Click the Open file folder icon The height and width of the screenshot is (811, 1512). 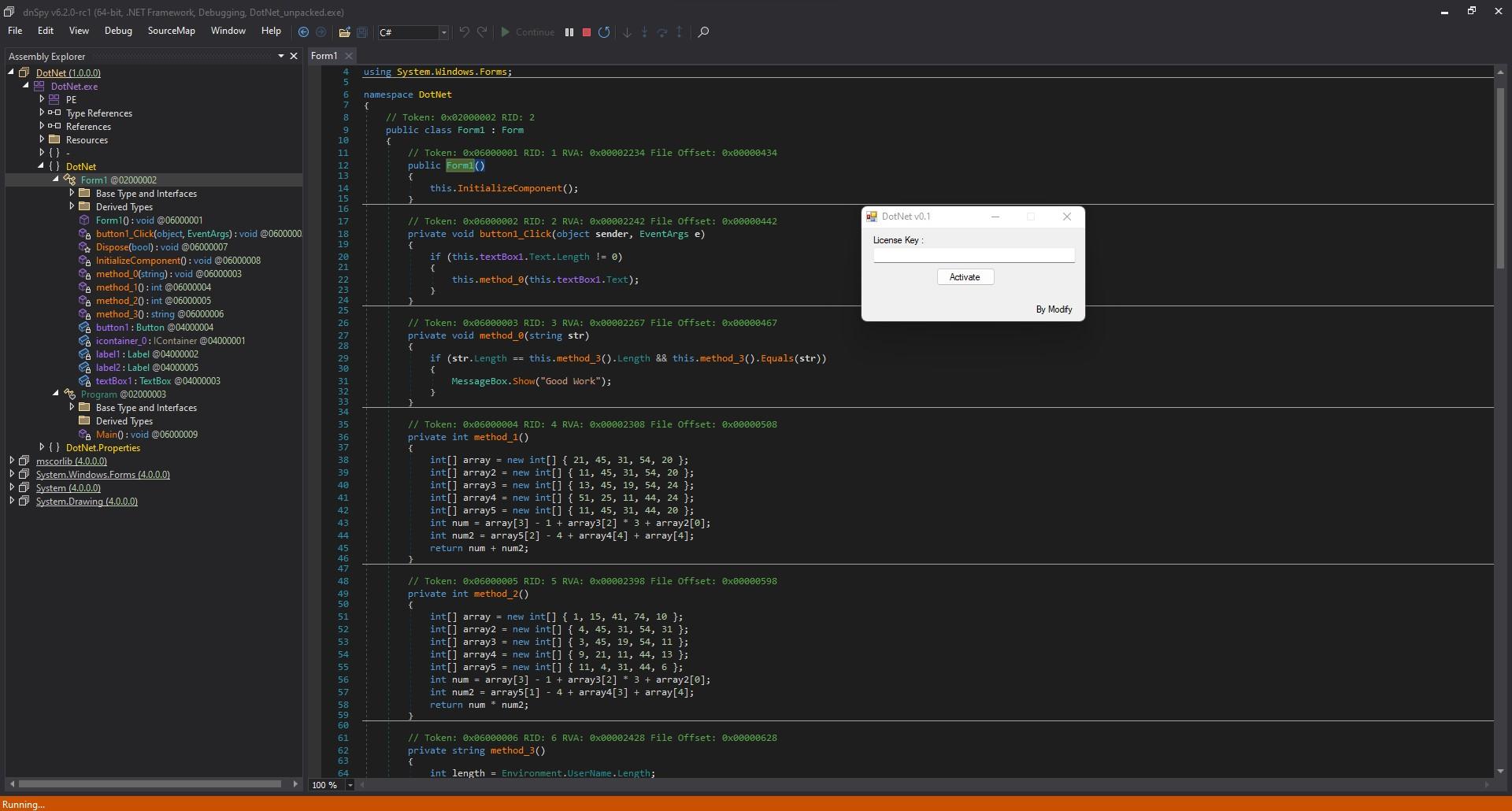[344, 32]
